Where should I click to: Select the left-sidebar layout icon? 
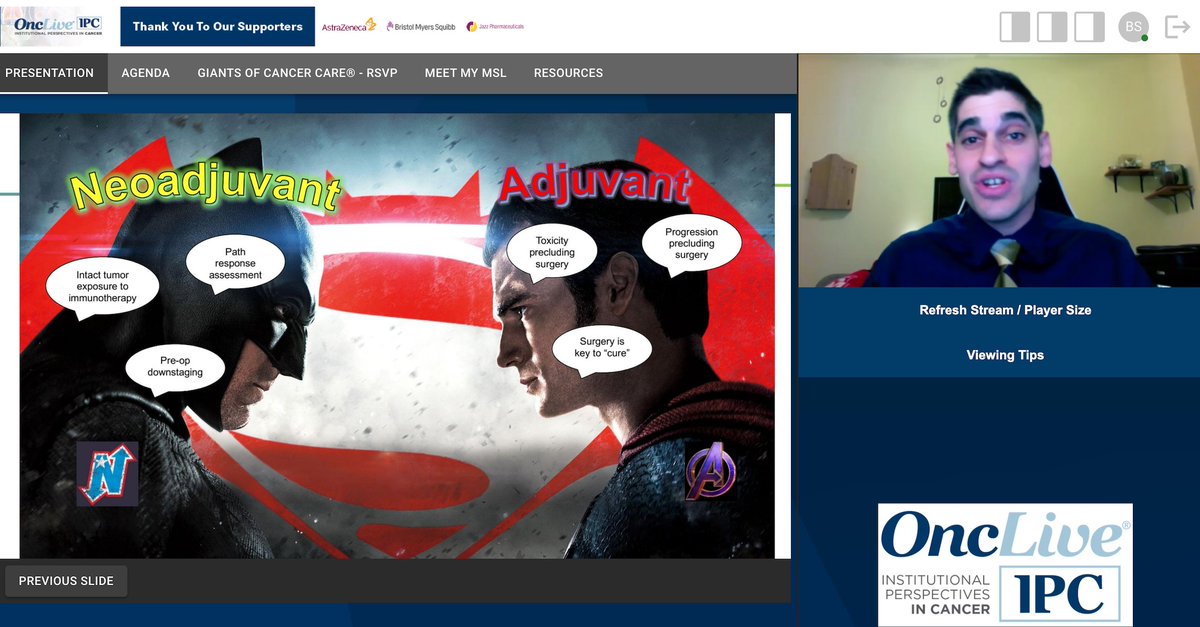pyautogui.click(x=1014, y=27)
